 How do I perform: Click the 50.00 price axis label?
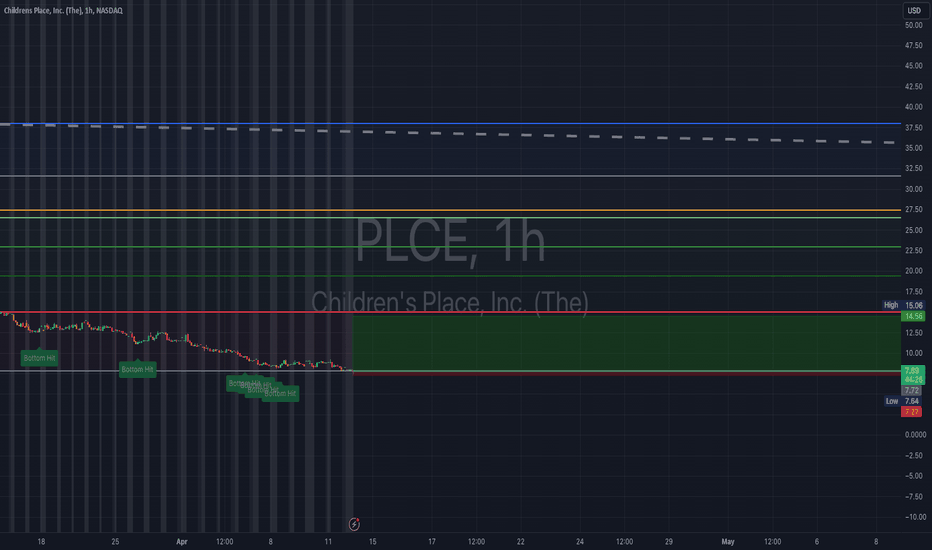(x=914, y=25)
